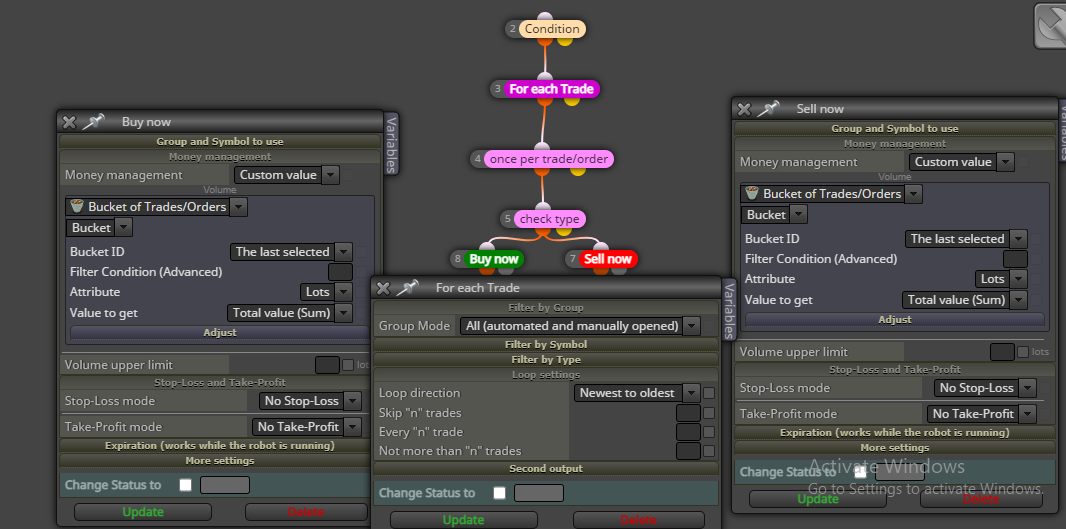
Task: Click yellow output dot under once per trade/order block
Action: click(577, 171)
